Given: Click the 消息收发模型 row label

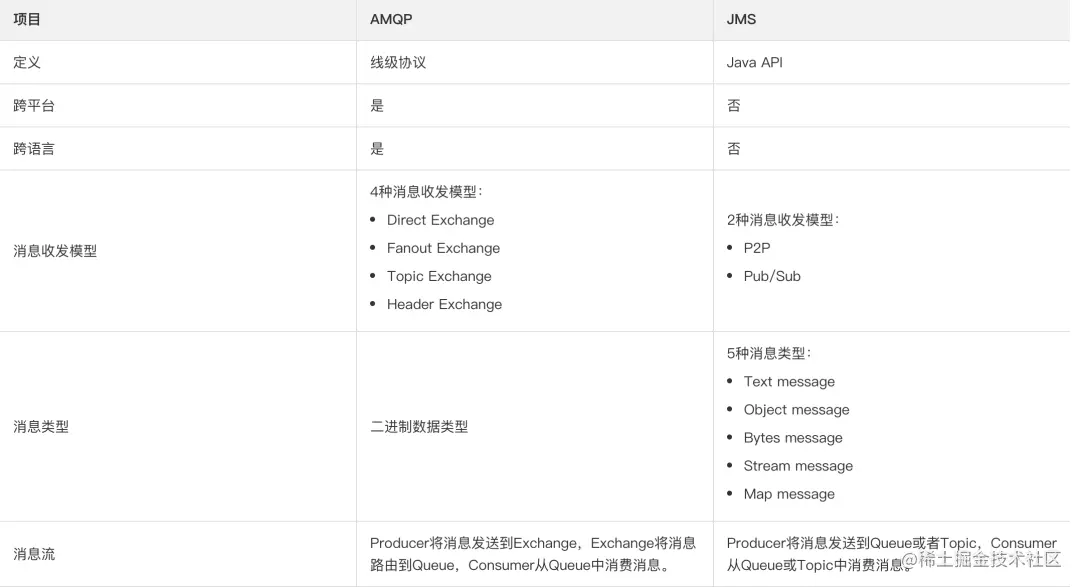Looking at the screenshot, I should [x=55, y=251].
